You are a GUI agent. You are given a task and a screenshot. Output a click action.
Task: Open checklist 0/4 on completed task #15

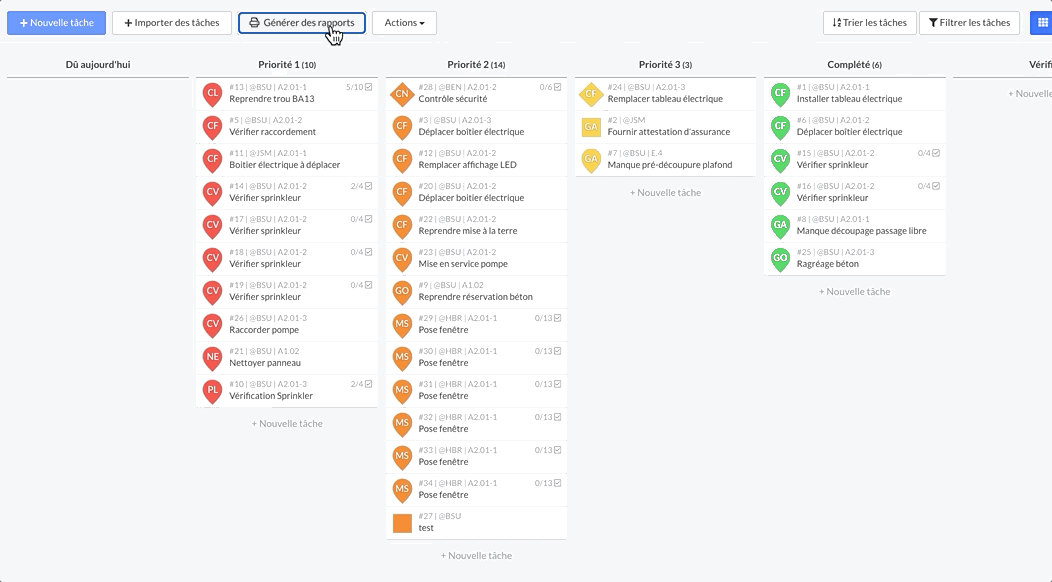coord(929,153)
